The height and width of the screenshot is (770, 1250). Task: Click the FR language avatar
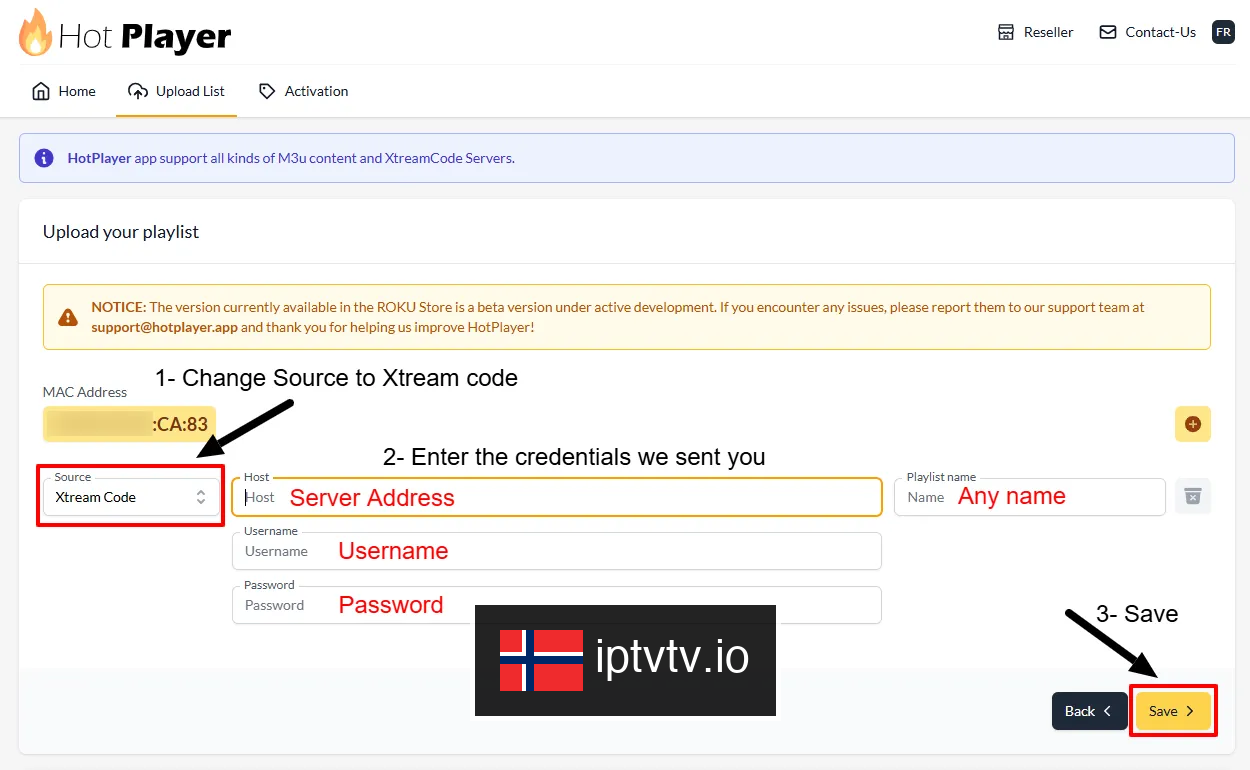(x=1223, y=32)
